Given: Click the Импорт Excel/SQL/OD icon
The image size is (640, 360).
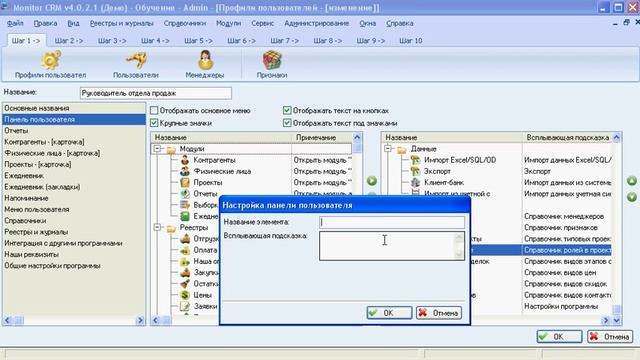Looking at the screenshot, I should 415,160.
